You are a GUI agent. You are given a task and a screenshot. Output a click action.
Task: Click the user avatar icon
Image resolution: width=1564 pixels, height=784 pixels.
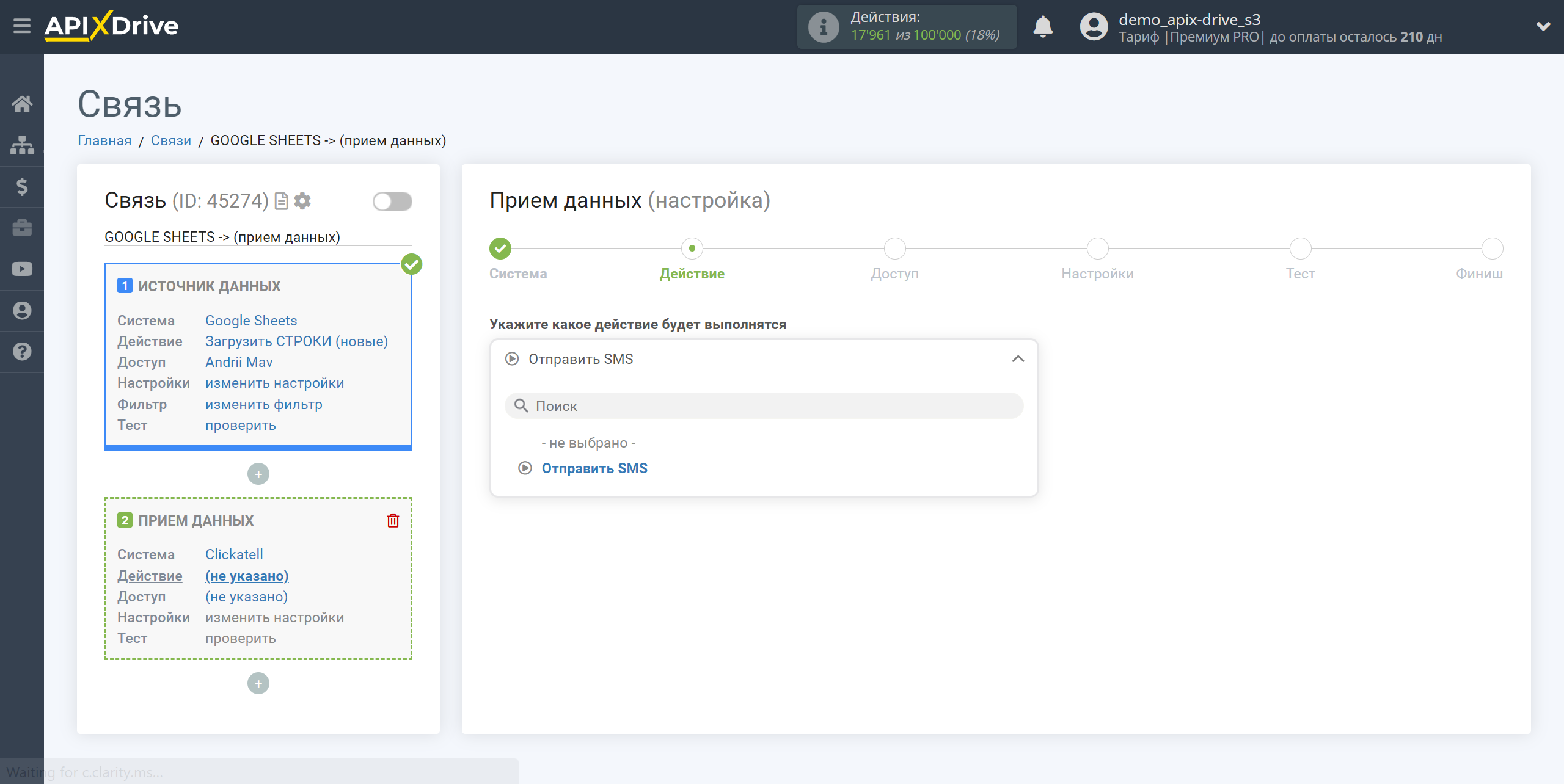1094,27
